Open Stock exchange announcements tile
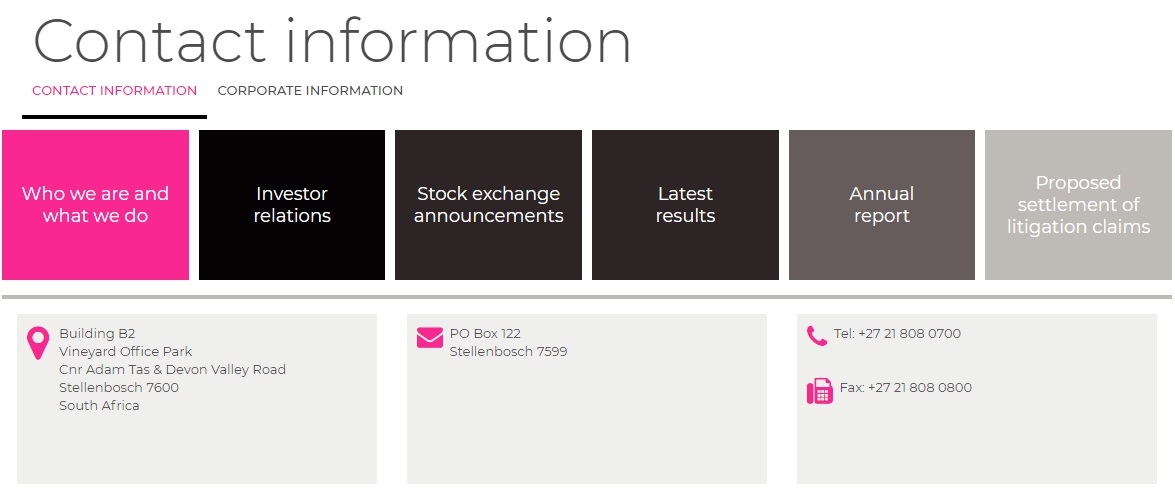 coord(488,205)
